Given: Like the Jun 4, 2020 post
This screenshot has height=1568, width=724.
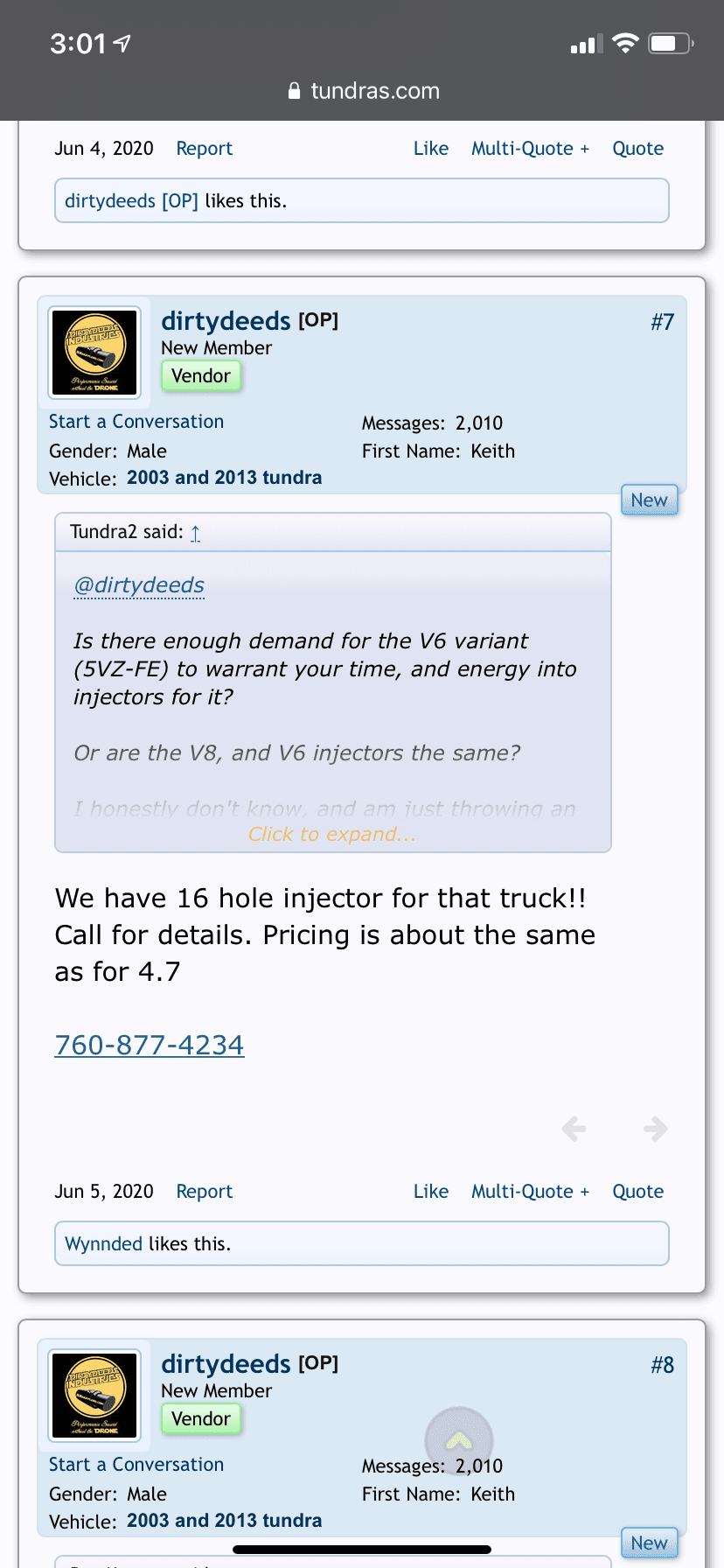Looking at the screenshot, I should click(x=431, y=149).
